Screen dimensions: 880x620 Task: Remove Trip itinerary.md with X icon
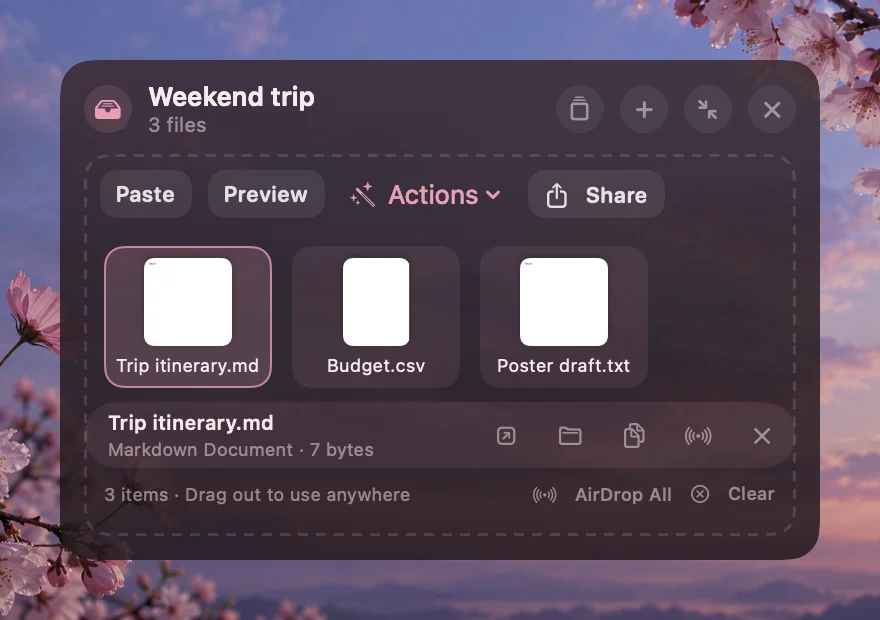click(762, 435)
